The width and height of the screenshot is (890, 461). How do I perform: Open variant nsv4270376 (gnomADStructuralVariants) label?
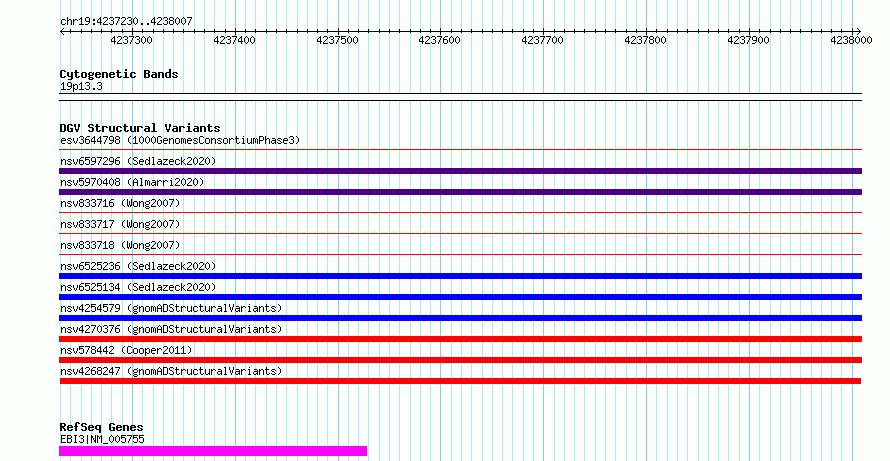click(171, 329)
